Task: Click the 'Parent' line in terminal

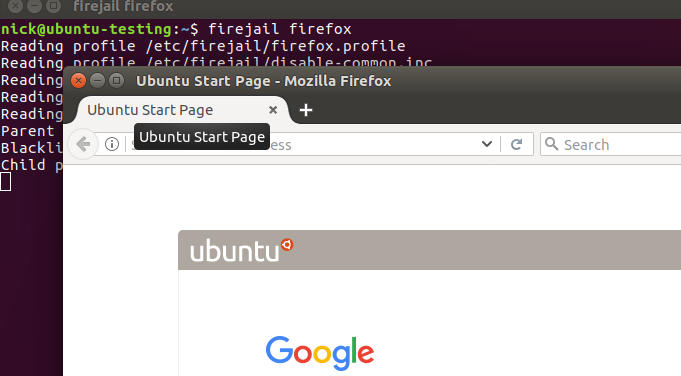Action: [28, 131]
